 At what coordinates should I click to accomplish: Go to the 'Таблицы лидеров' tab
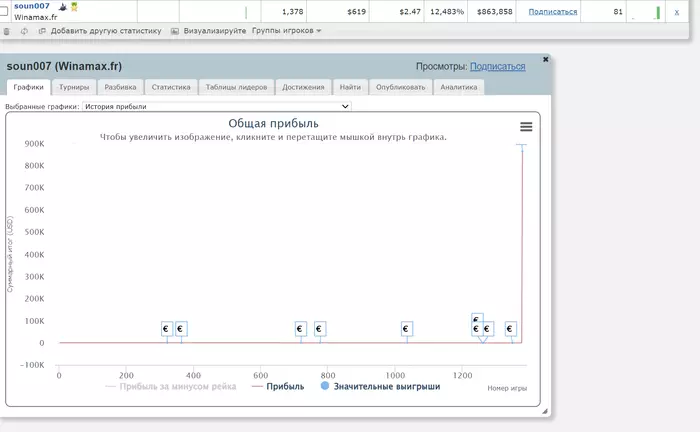point(236,87)
